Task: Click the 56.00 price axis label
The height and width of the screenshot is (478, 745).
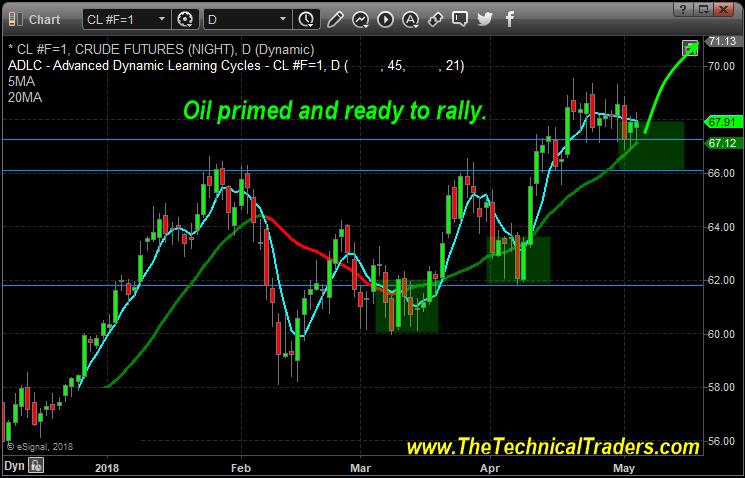Action: (721, 441)
